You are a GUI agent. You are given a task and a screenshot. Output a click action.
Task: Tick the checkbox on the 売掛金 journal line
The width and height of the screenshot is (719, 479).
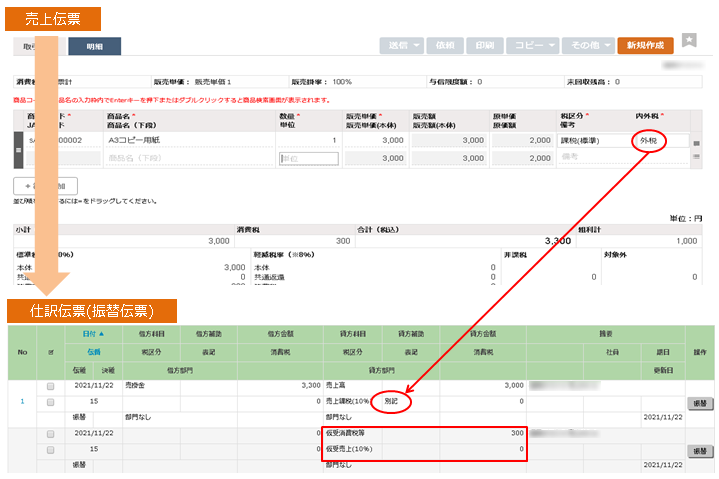[51, 385]
